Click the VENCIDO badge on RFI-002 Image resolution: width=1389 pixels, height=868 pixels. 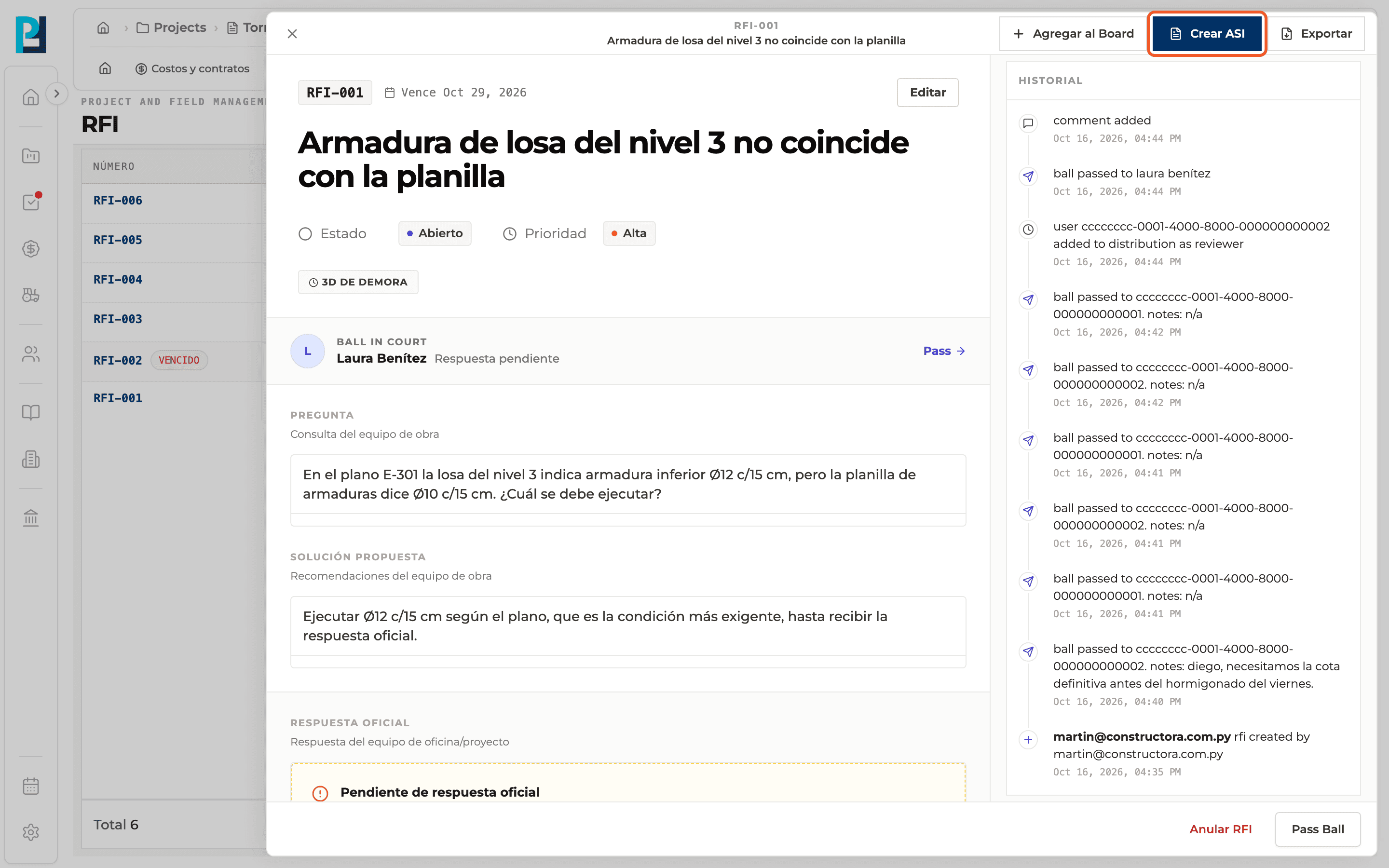pos(179,361)
